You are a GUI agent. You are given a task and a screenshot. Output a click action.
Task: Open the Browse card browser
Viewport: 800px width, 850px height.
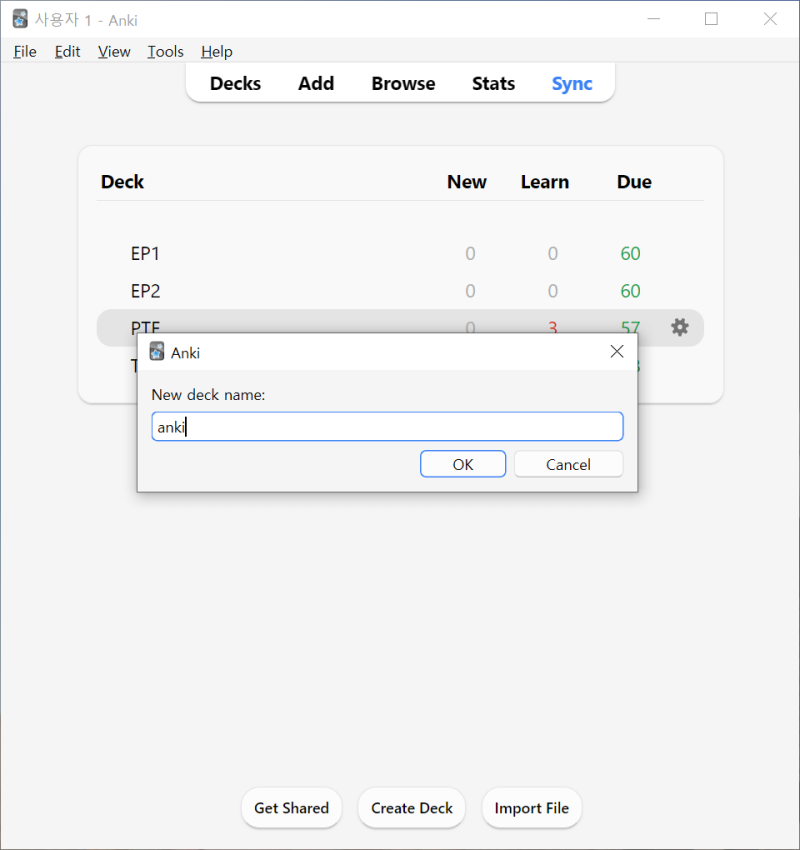click(x=403, y=83)
